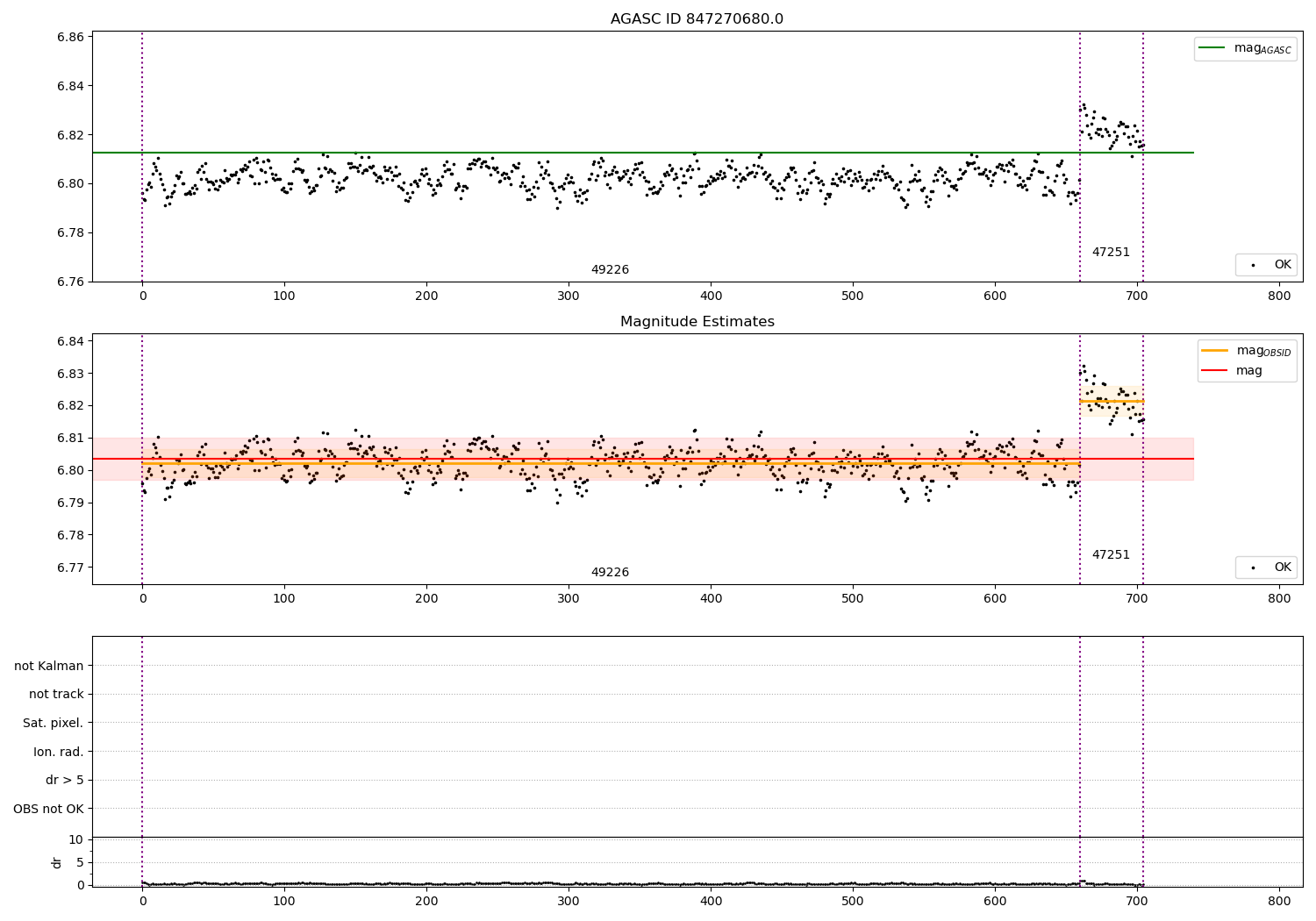Click the 'not track' axis label
The width and height of the screenshot is (1316, 921).
coord(56,695)
